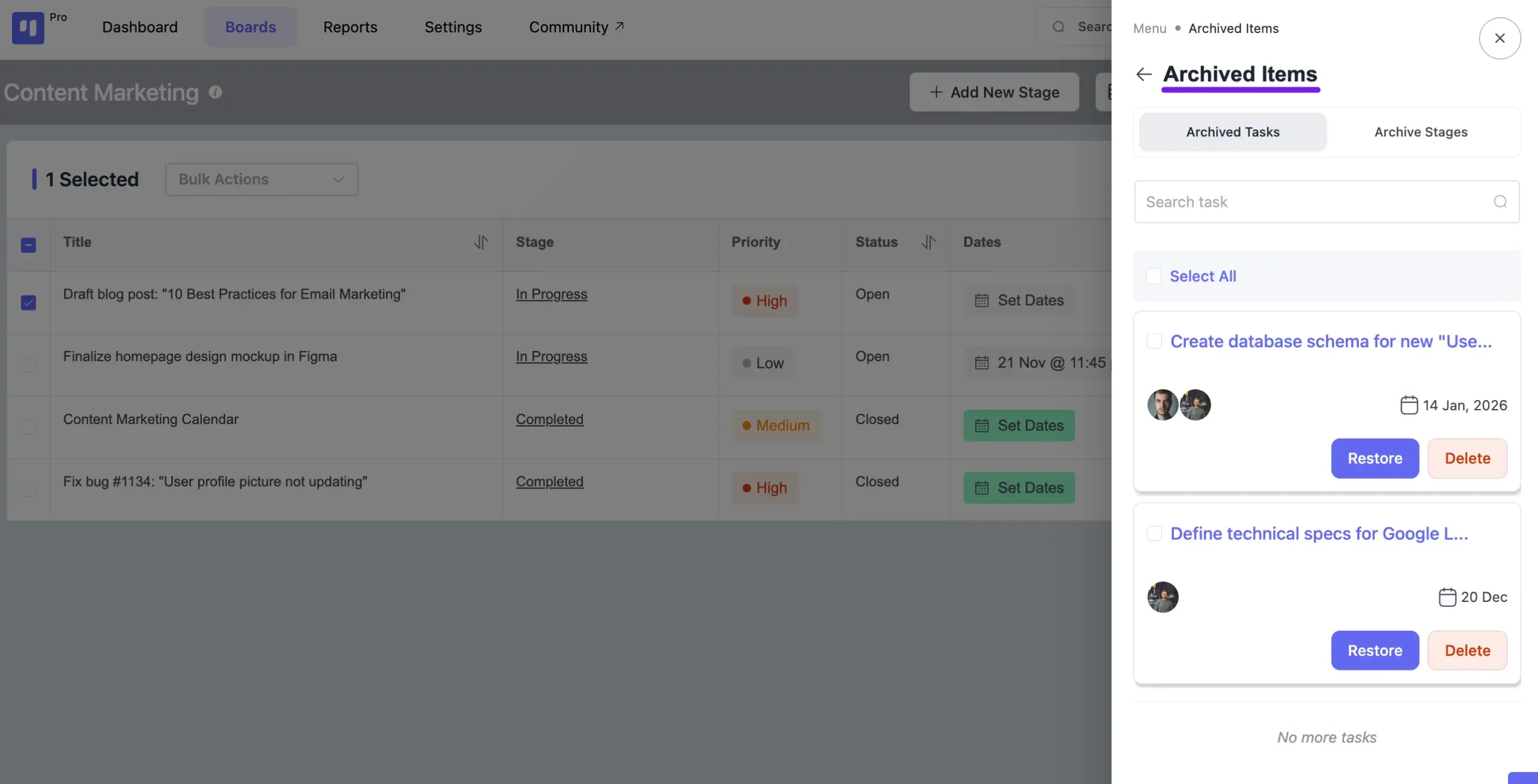Image resolution: width=1538 pixels, height=784 pixels.
Task: Switch to the Archive Stages tab
Action: [x=1421, y=132]
